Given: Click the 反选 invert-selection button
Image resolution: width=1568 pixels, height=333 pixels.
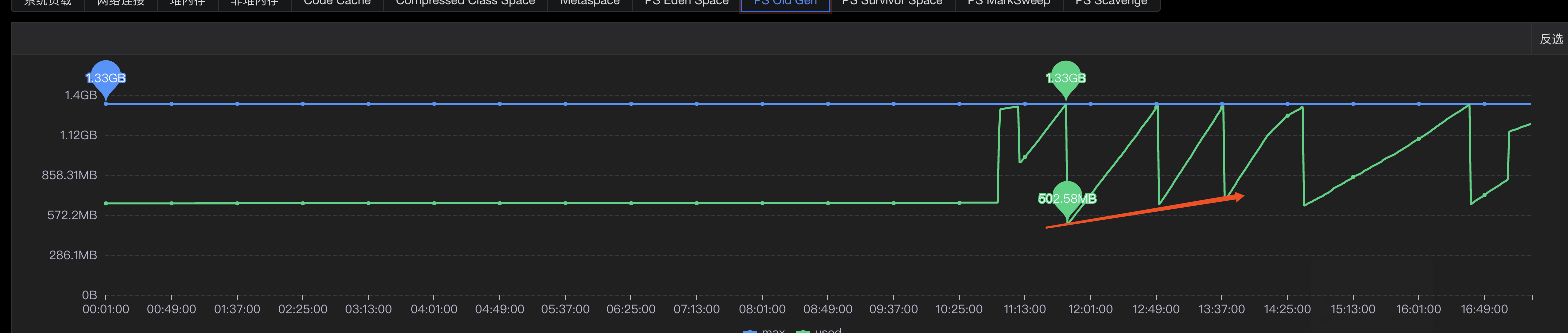Looking at the screenshot, I should tap(1550, 39).
